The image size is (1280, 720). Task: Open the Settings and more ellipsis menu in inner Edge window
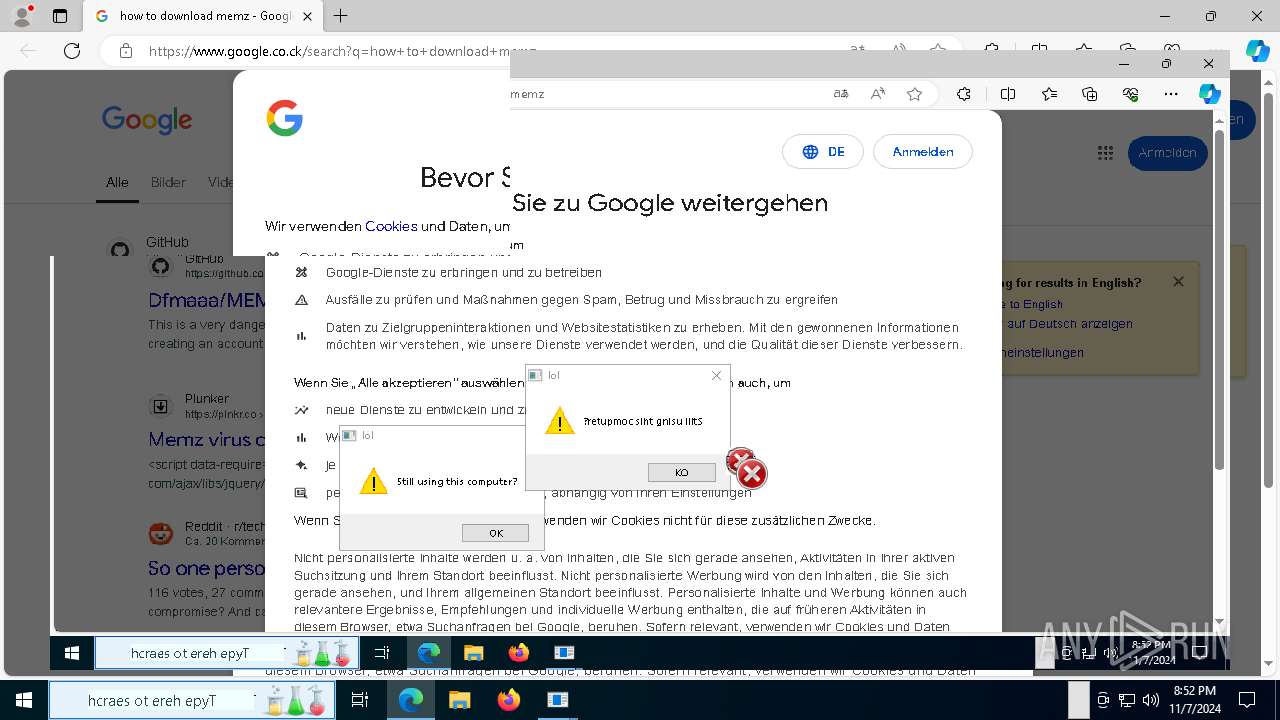coord(1171,94)
